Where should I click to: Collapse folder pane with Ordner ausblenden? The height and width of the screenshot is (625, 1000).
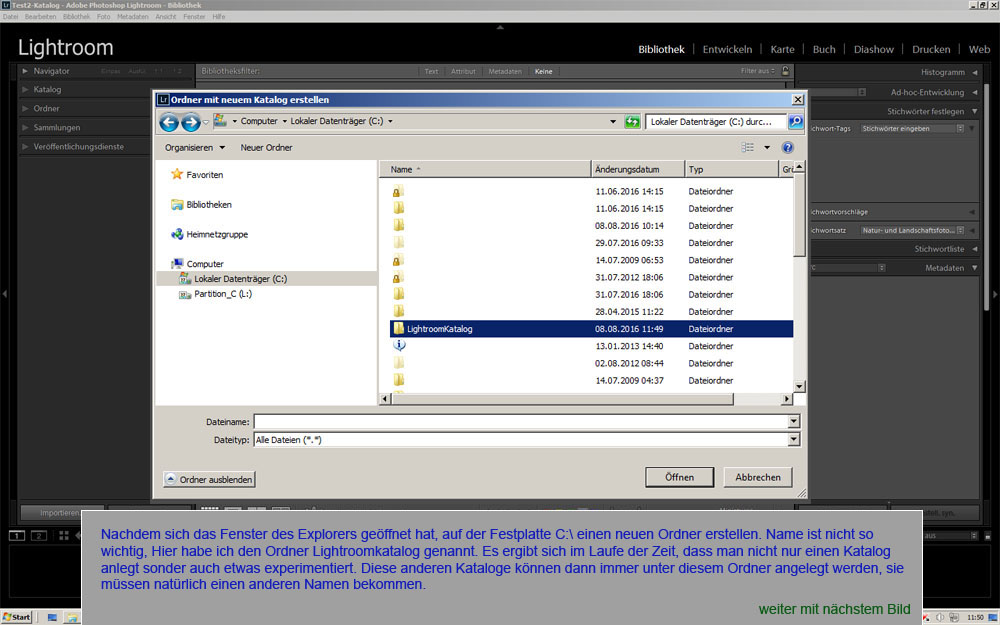[209, 479]
